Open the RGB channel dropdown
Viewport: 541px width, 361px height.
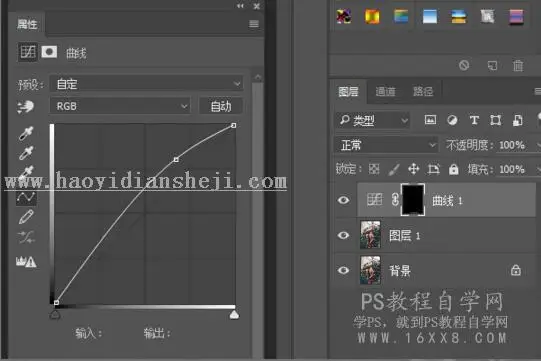pos(120,106)
